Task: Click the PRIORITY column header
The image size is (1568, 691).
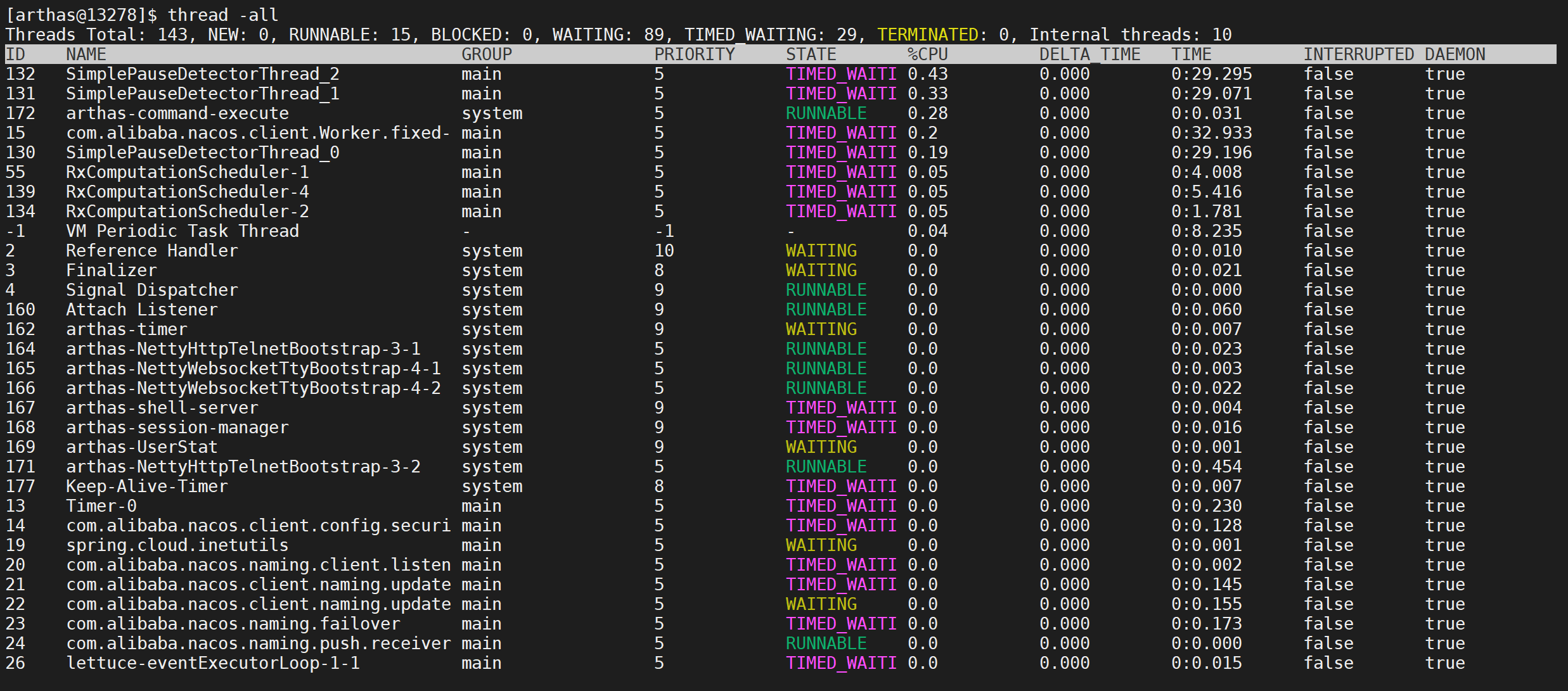Action: [x=695, y=54]
